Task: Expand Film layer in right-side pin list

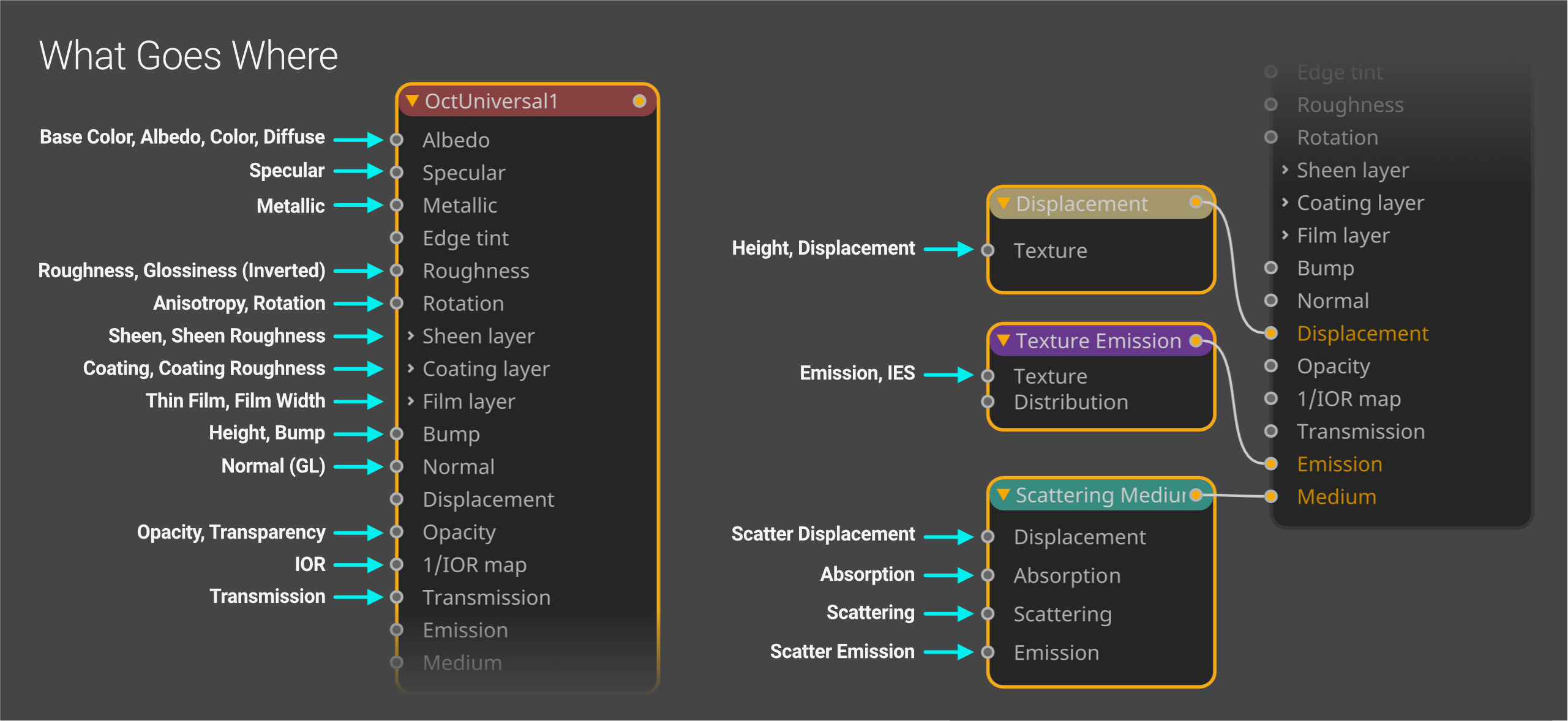Action: (x=1285, y=235)
